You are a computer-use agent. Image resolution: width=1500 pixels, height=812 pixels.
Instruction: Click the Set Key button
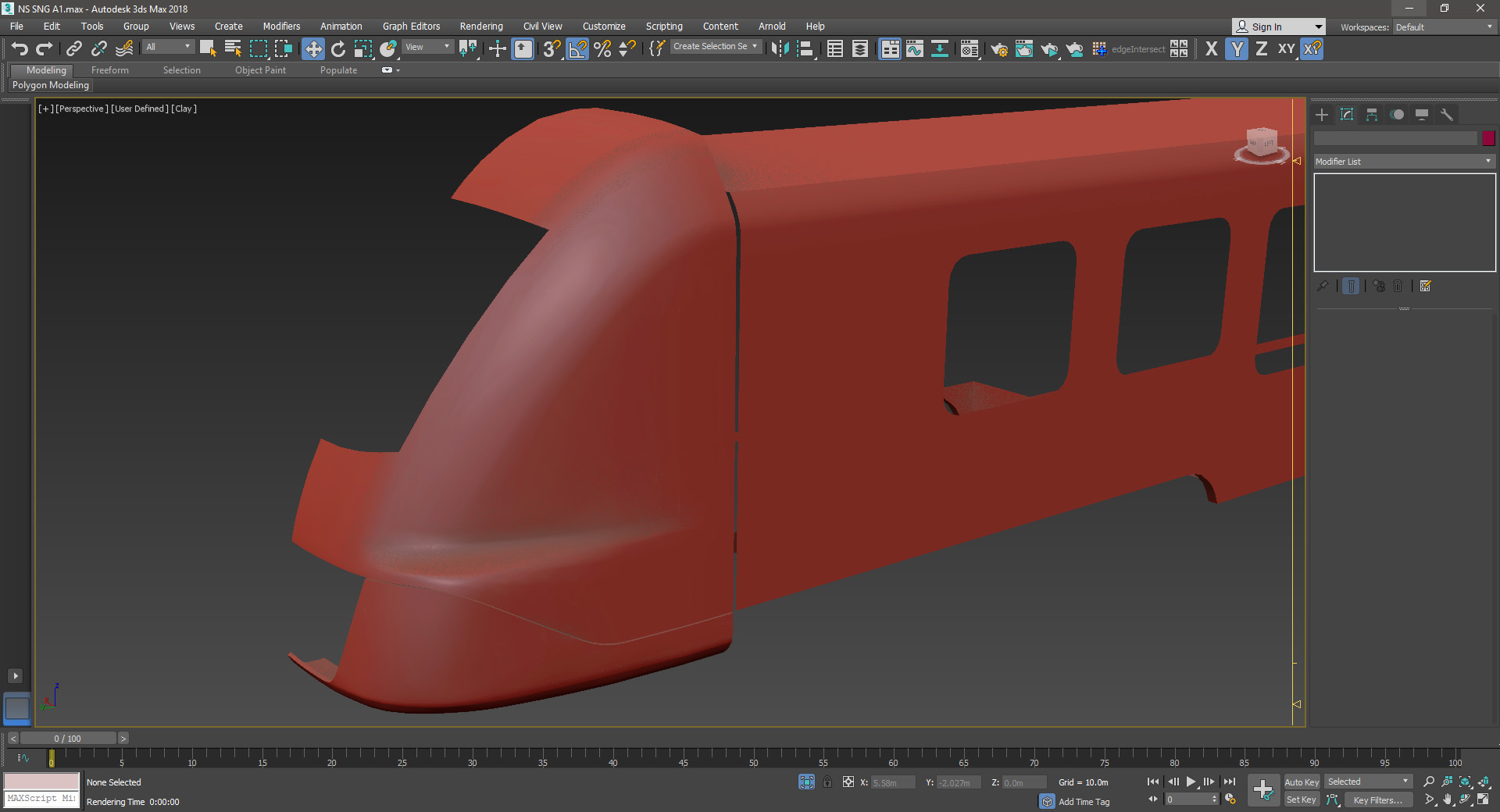coord(1301,800)
